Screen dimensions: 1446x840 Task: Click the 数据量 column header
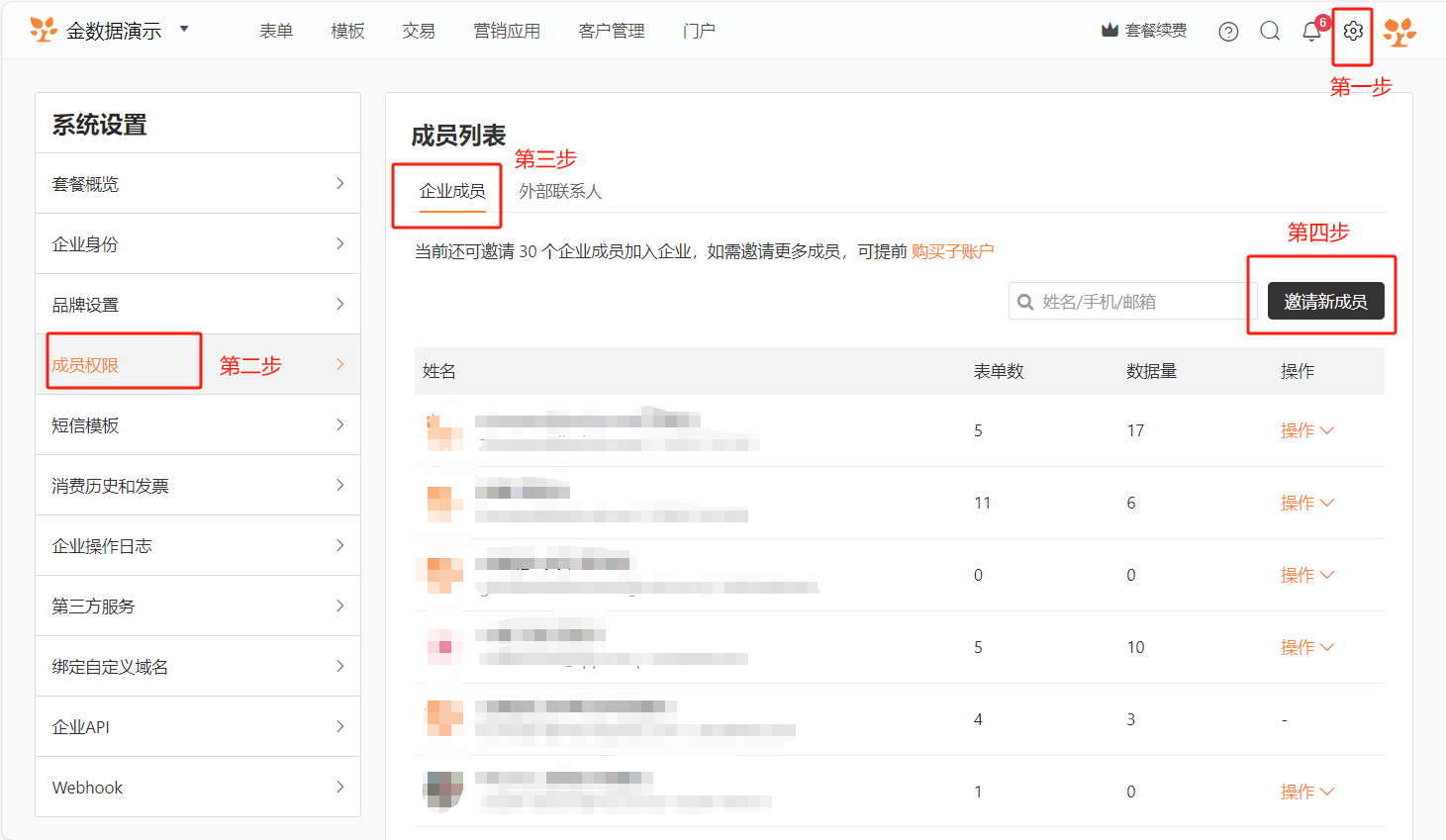click(1152, 371)
